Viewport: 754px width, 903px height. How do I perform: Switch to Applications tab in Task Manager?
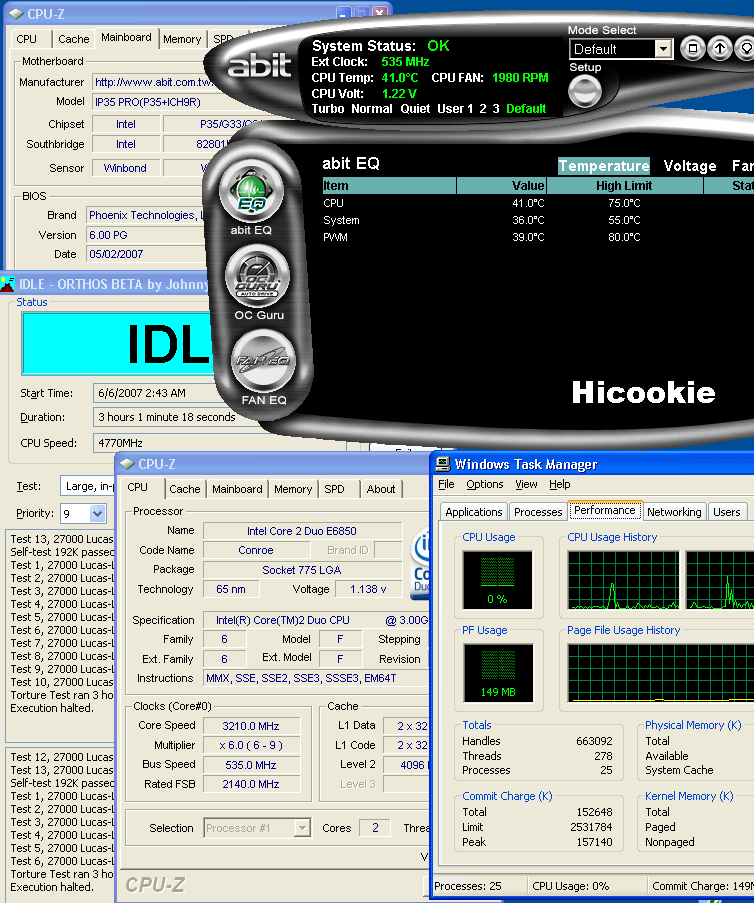coord(473,512)
